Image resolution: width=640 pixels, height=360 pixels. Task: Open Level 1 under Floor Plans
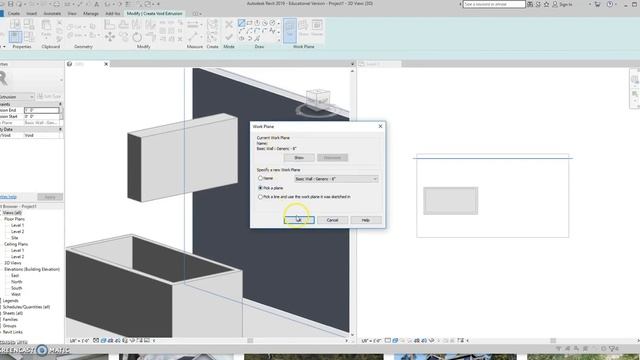(17, 225)
